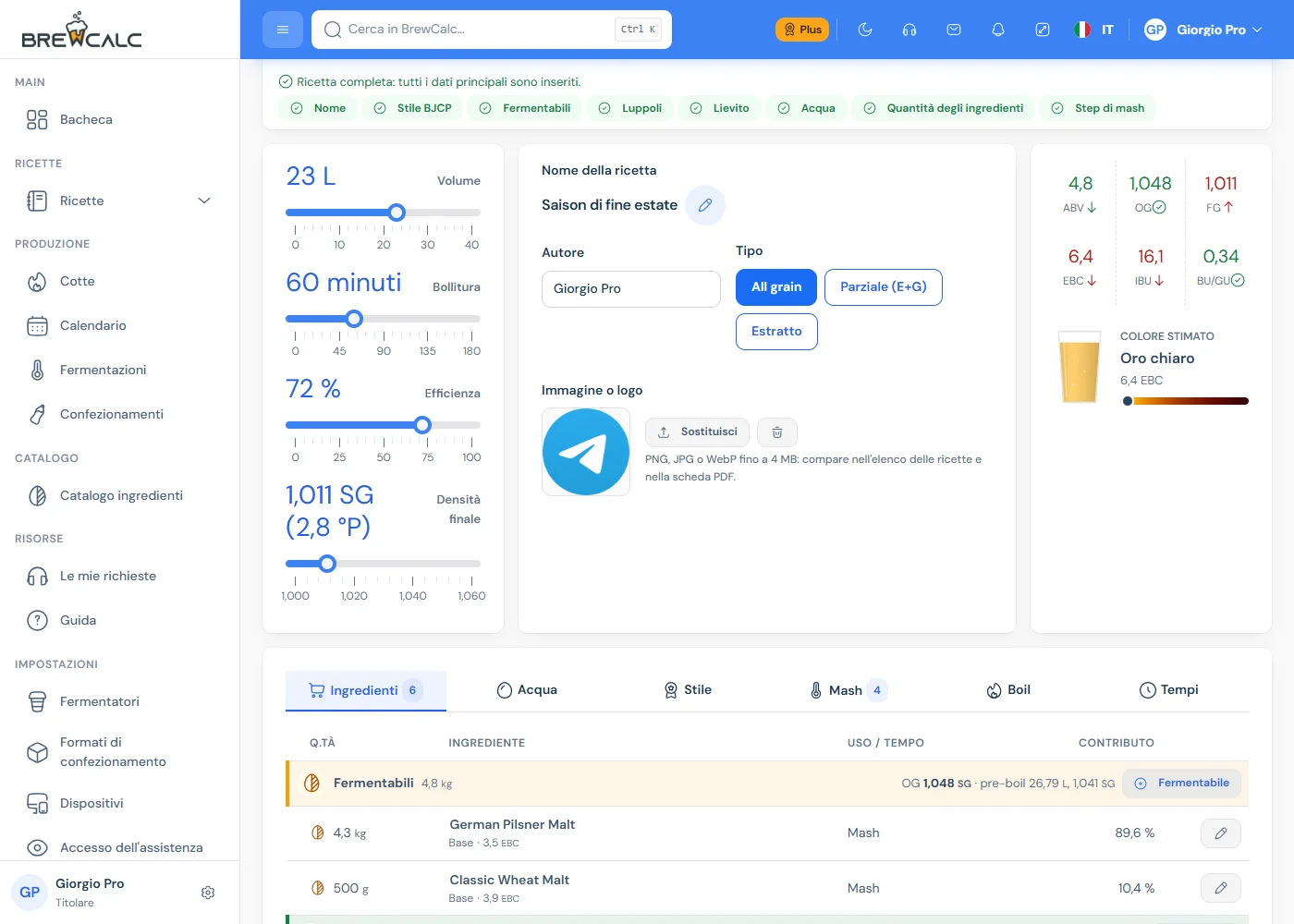Switch to dark mode moon icon
Viewport: 1294px width, 924px height.
(865, 30)
